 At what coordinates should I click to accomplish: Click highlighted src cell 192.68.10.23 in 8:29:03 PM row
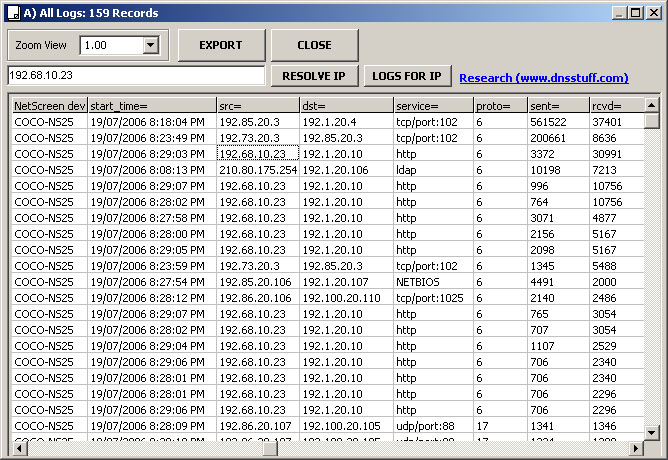point(258,154)
